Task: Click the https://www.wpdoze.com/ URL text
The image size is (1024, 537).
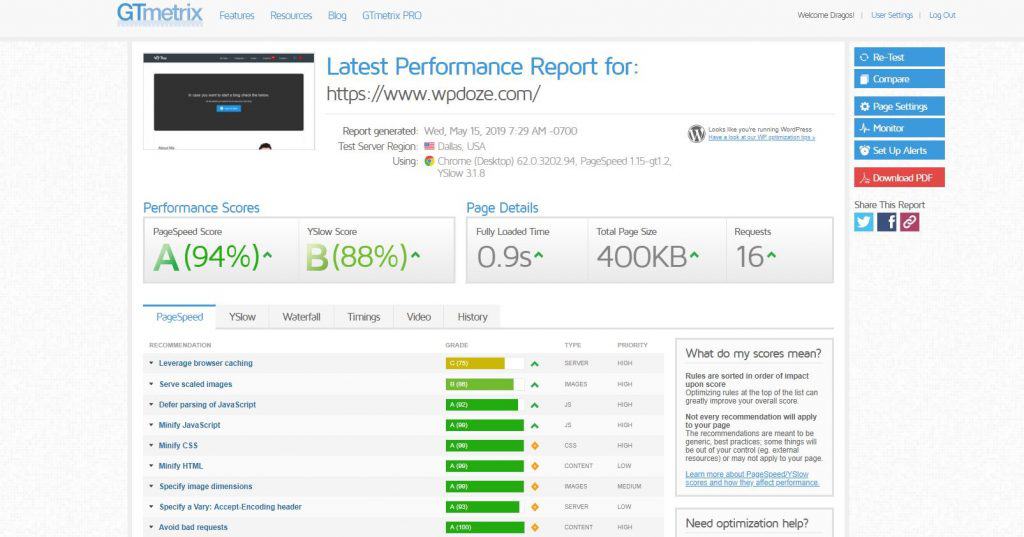Action: (433, 94)
